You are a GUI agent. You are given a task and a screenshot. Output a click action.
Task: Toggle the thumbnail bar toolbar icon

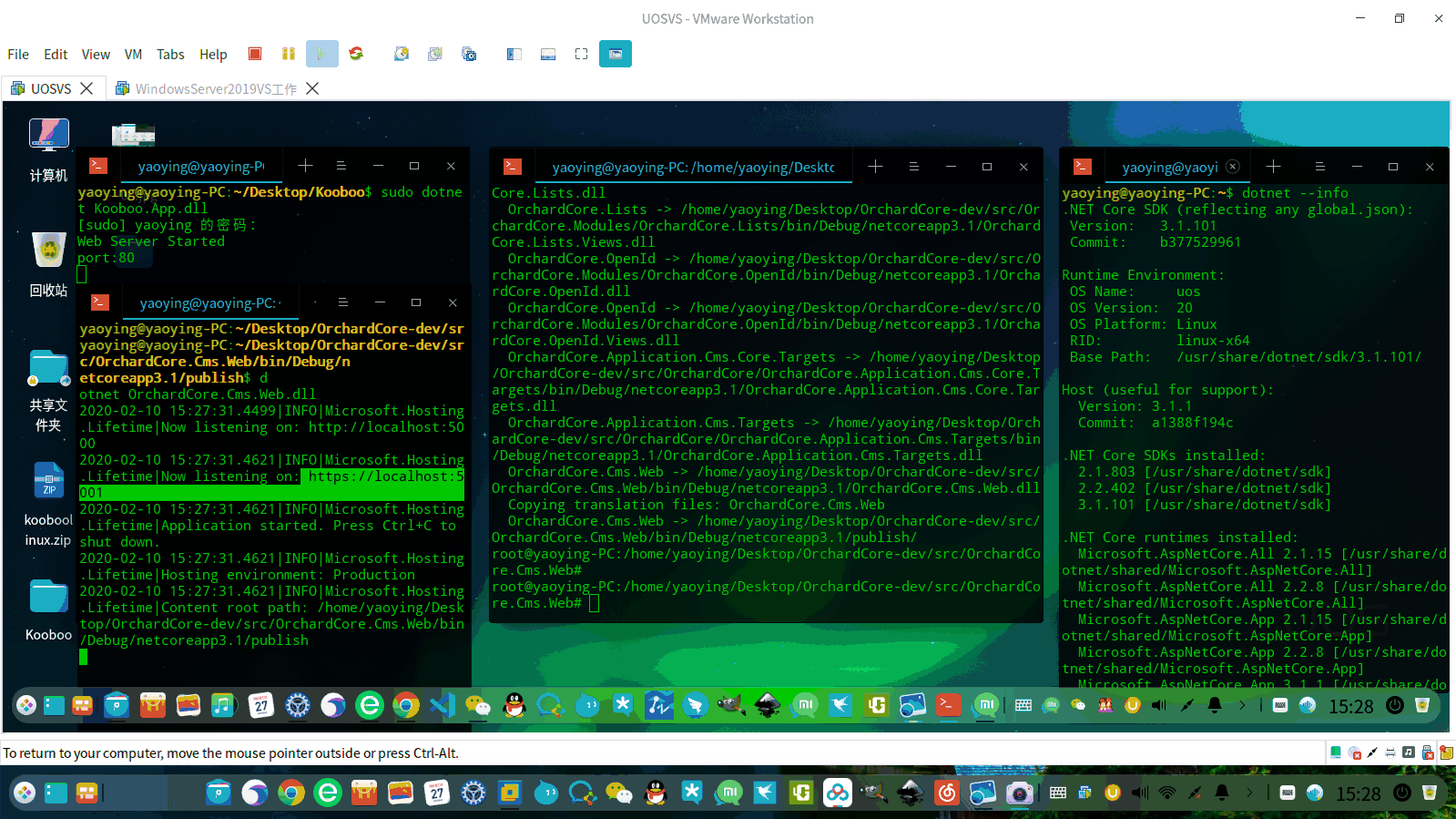548,54
